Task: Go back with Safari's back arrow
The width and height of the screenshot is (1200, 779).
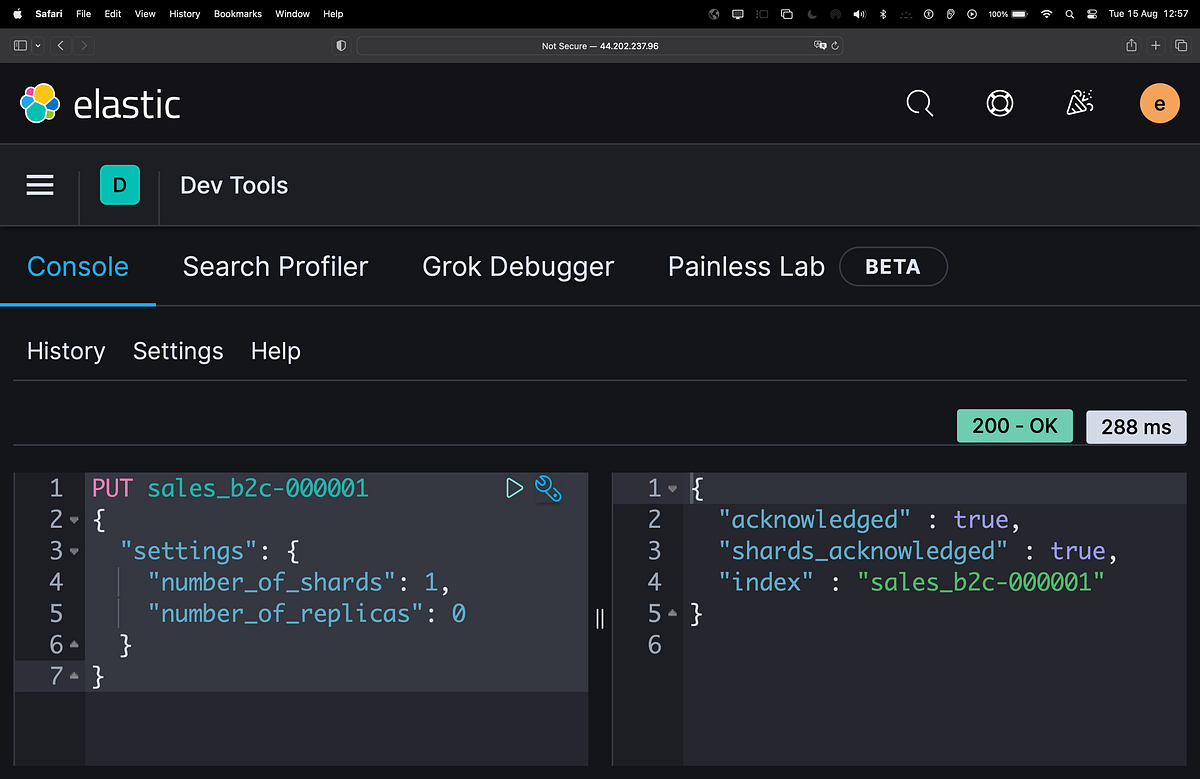Action: pos(61,45)
